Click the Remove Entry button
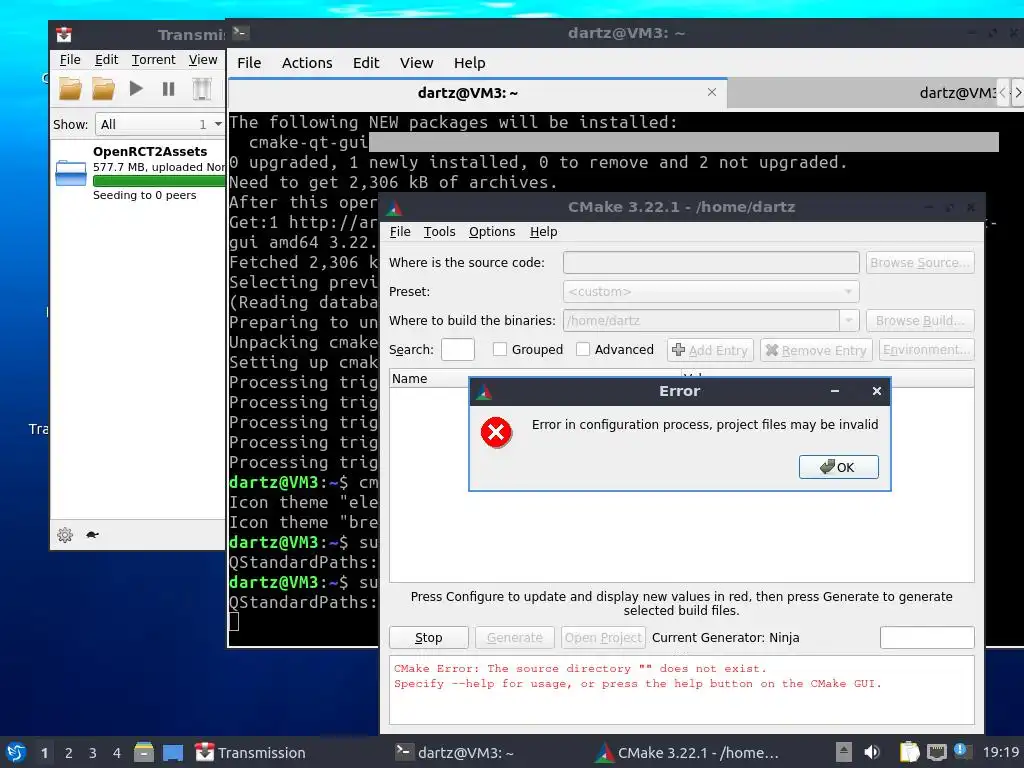 (x=816, y=350)
